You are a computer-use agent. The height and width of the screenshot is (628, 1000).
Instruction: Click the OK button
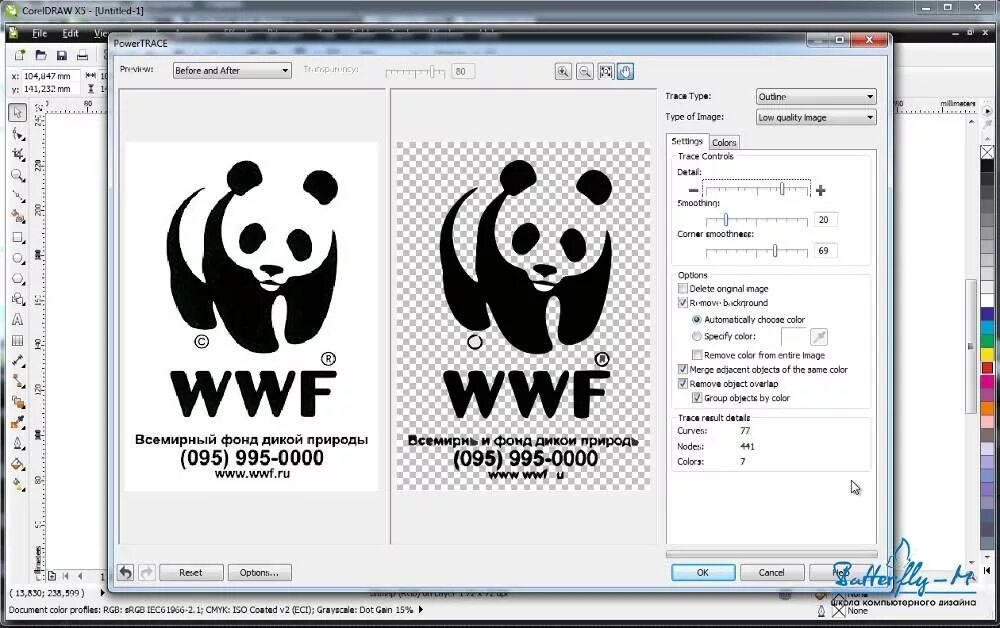pos(703,573)
